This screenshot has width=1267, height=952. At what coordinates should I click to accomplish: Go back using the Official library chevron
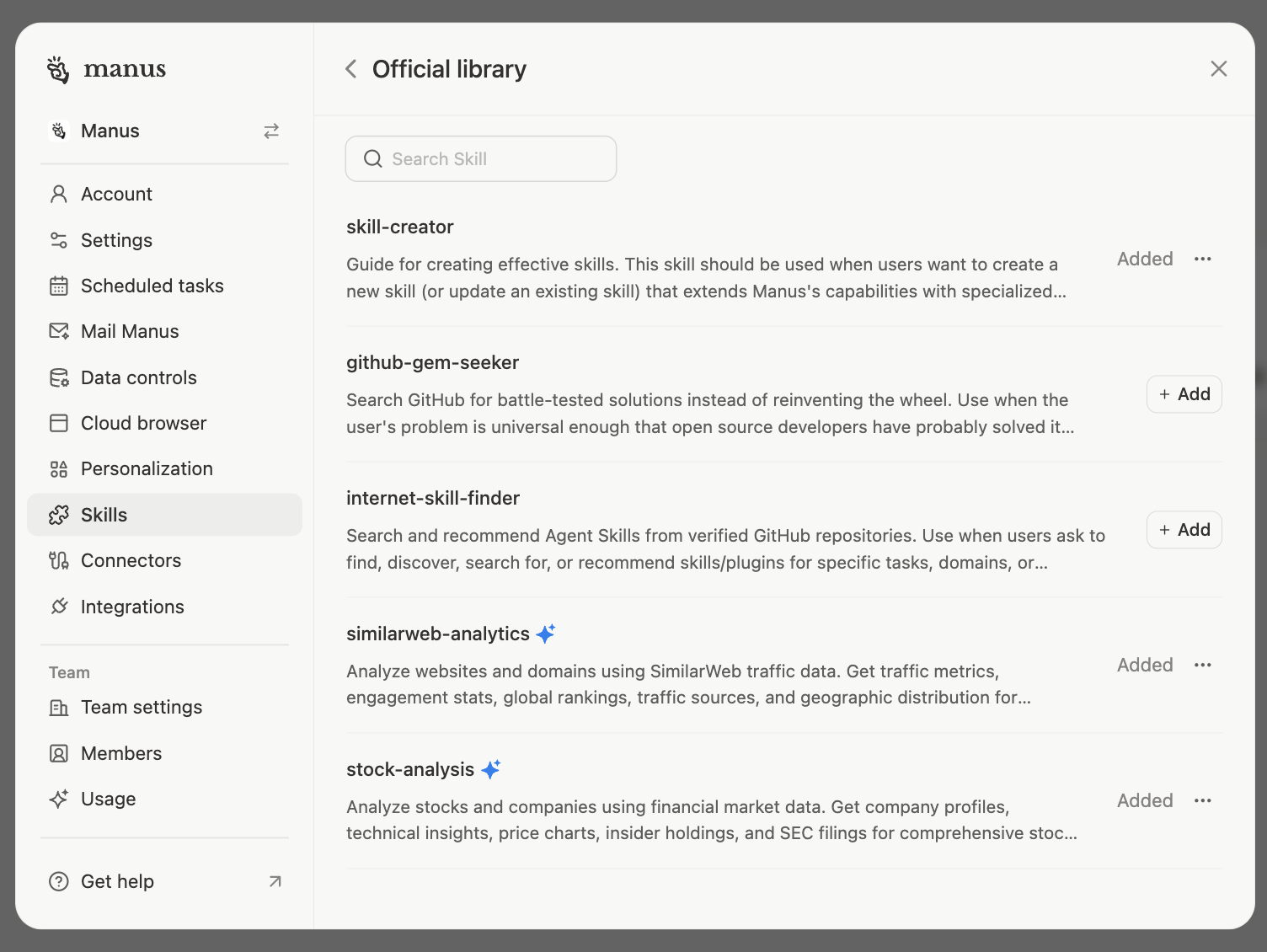pos(351,69)
